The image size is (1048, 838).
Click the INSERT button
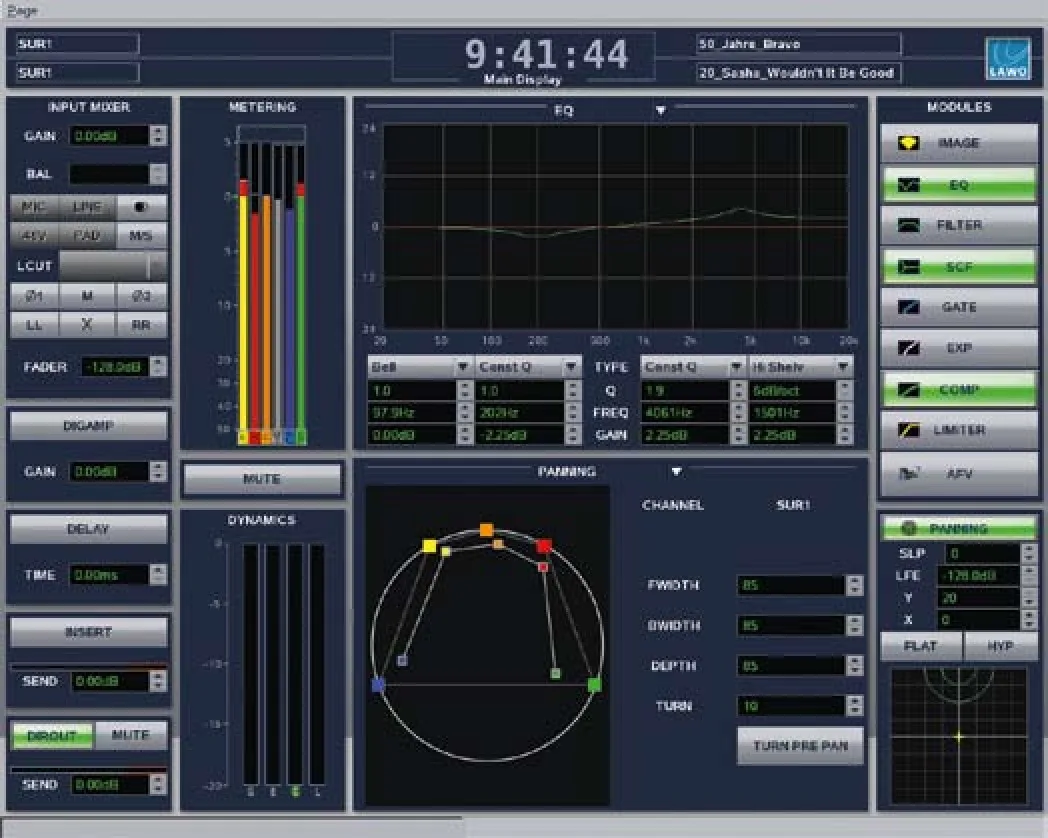click(88, 632)
